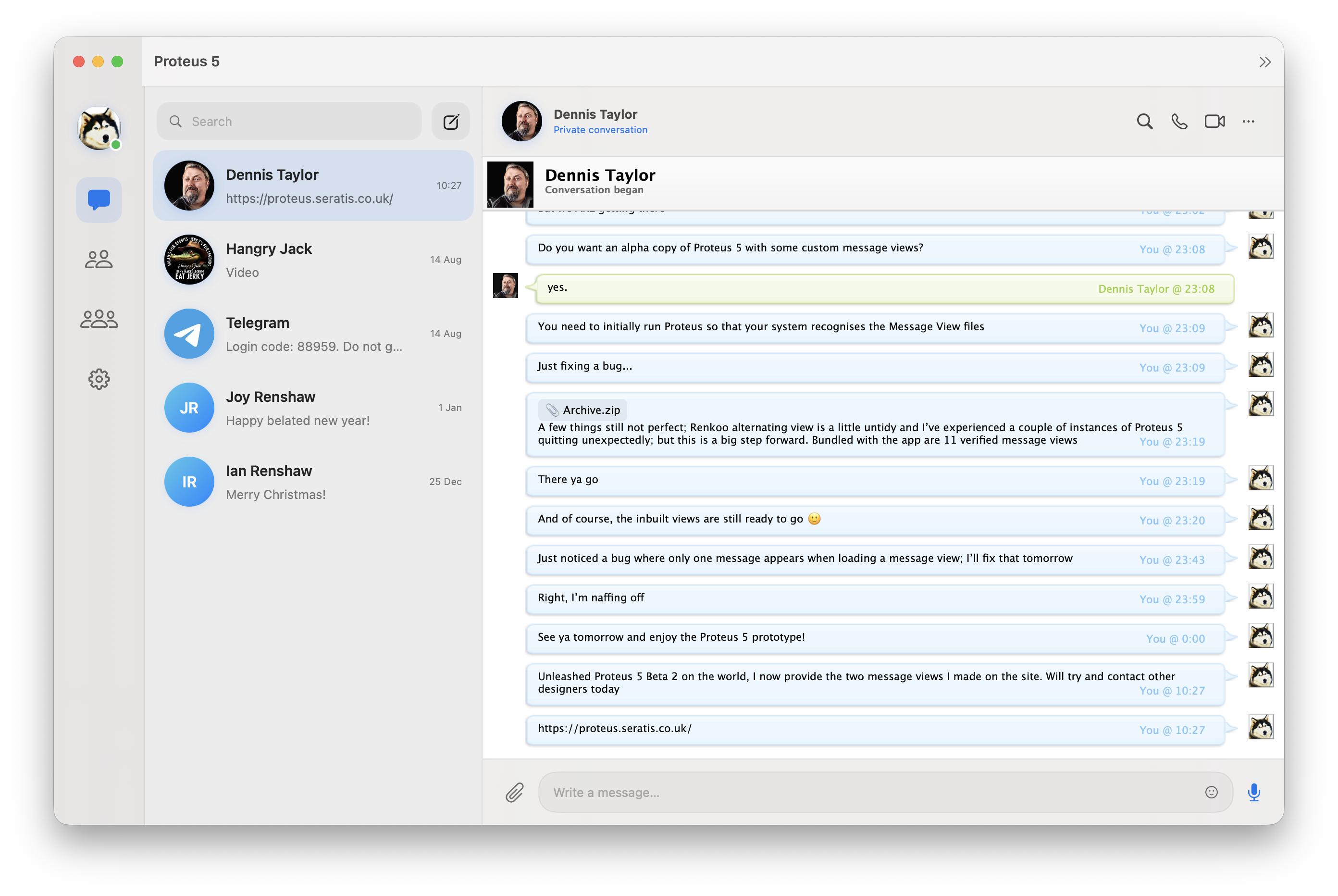Click Dennis Taylor's avatar beside 'yes.' message
Image resolution: width=1338 pixels, height=896 pixels.
tap(505, 285)
